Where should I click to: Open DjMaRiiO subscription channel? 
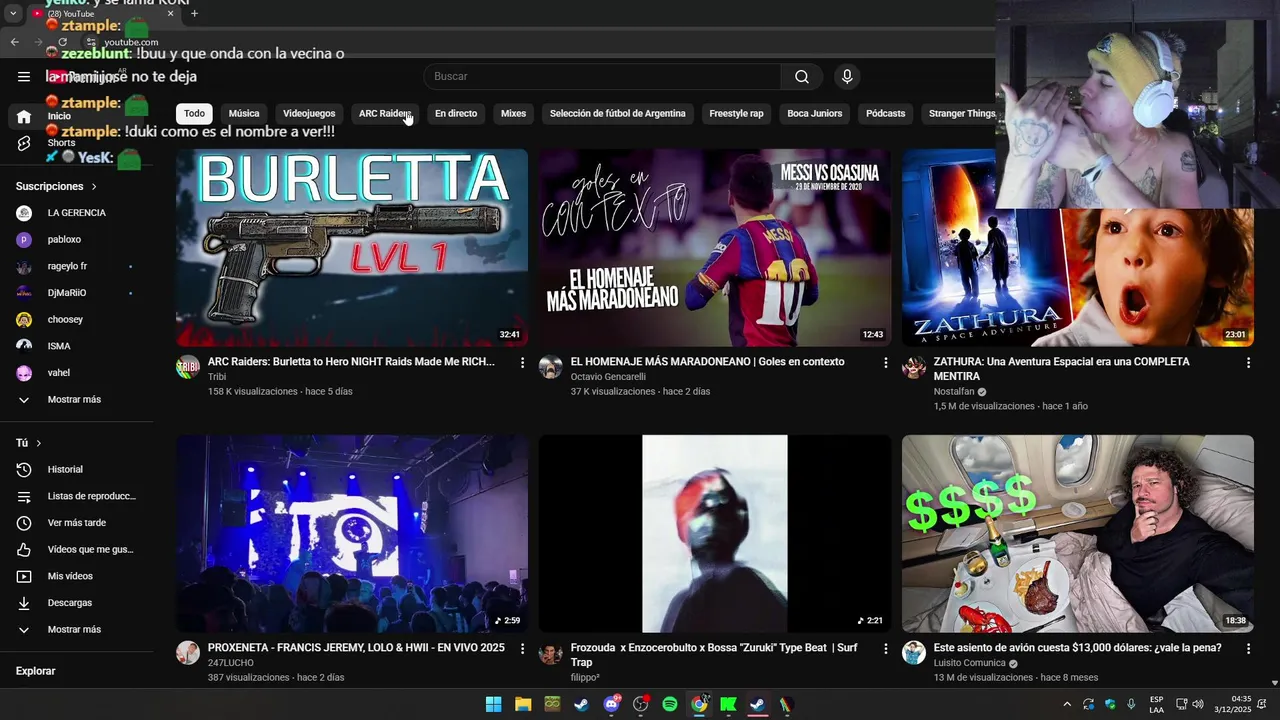(x=78, y=293)
